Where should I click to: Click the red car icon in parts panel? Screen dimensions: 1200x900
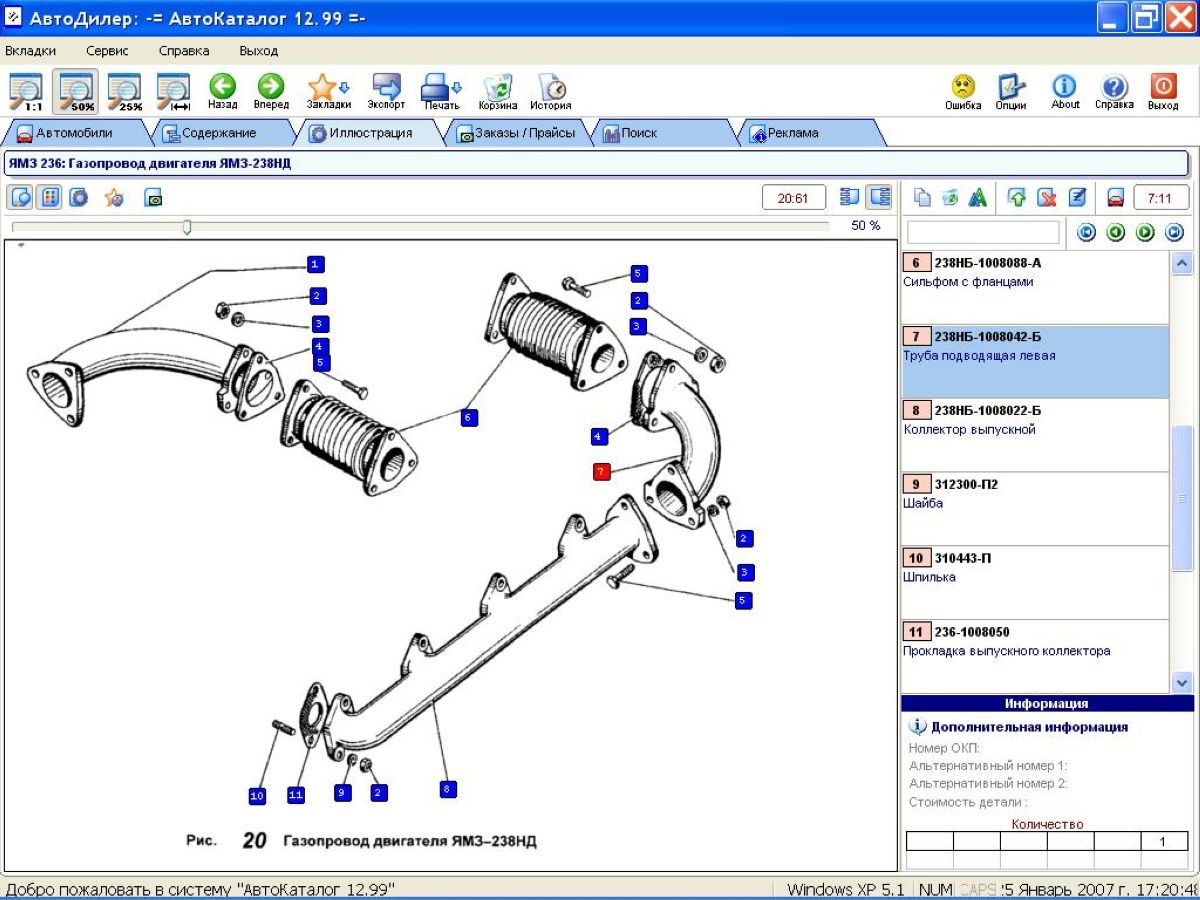click(1116, 198)
